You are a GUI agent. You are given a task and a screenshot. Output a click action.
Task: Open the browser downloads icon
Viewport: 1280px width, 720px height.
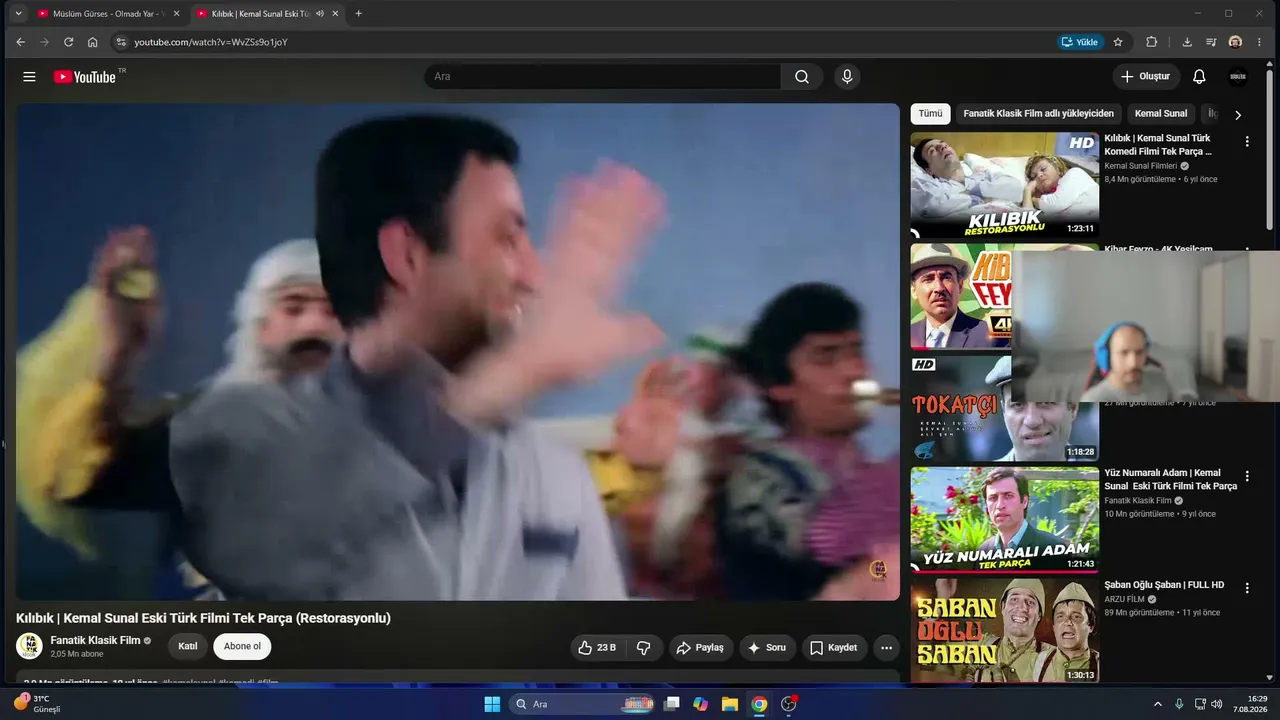pos(1187,42)
